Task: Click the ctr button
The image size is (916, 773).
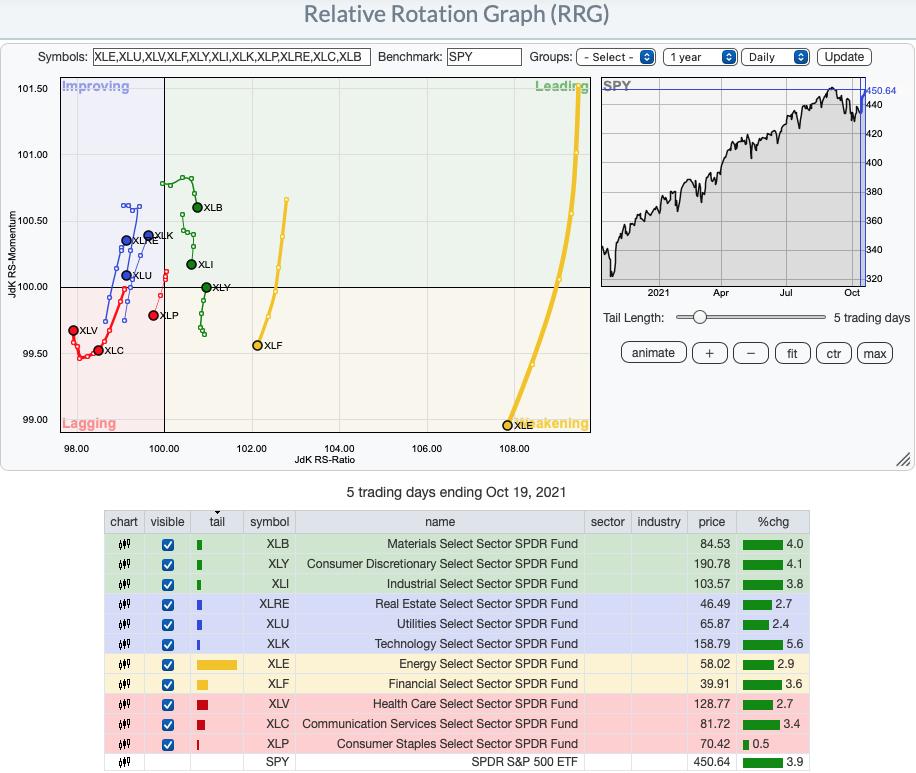Action: click(834, 353)
